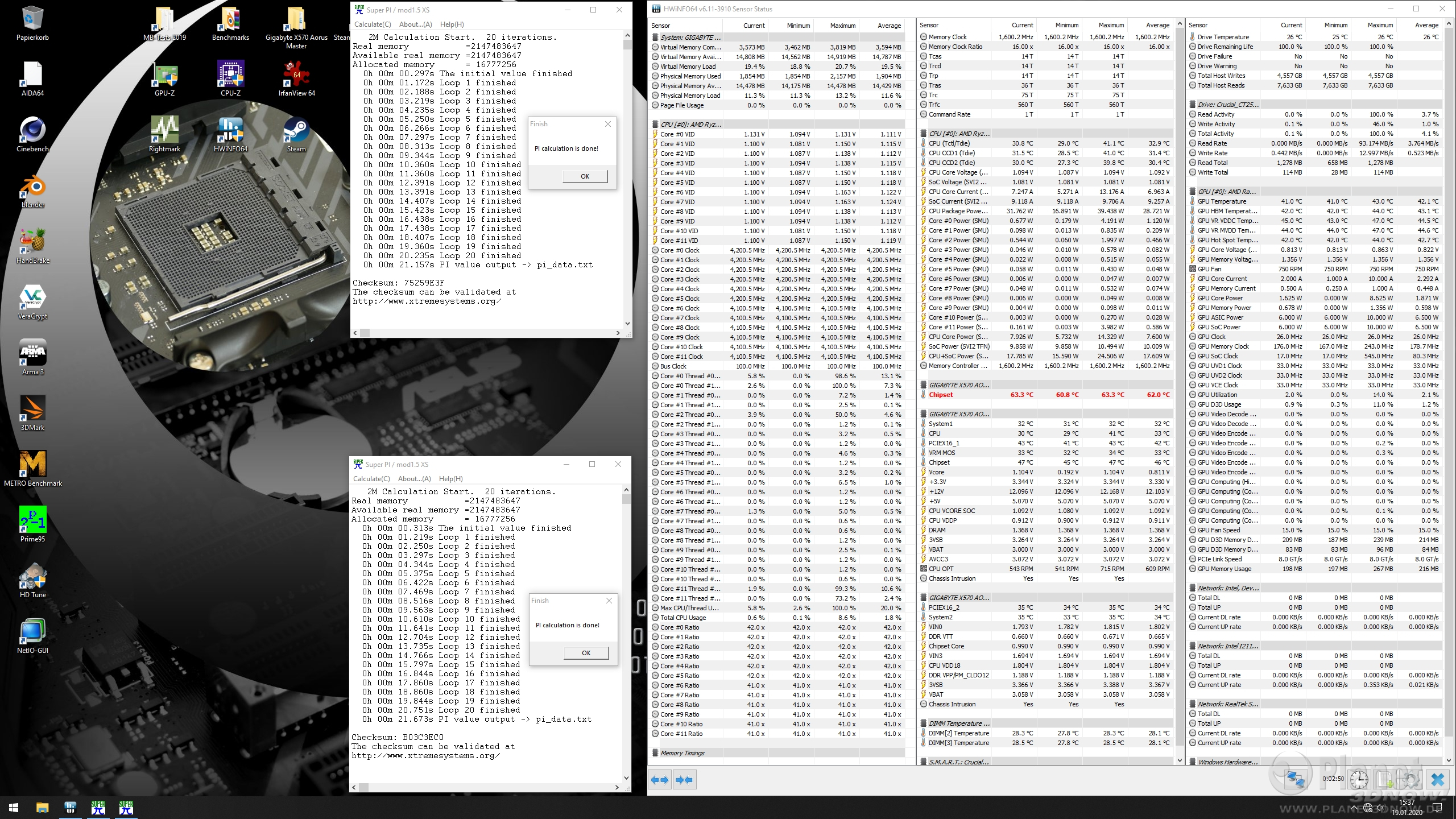Select the METRO Benchmark desktop icon

[x=32, y=469]
